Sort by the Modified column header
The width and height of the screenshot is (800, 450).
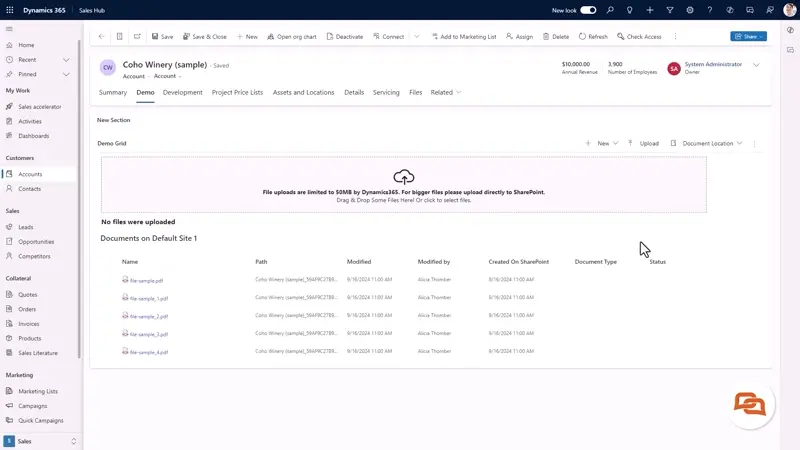click(359, 262)
